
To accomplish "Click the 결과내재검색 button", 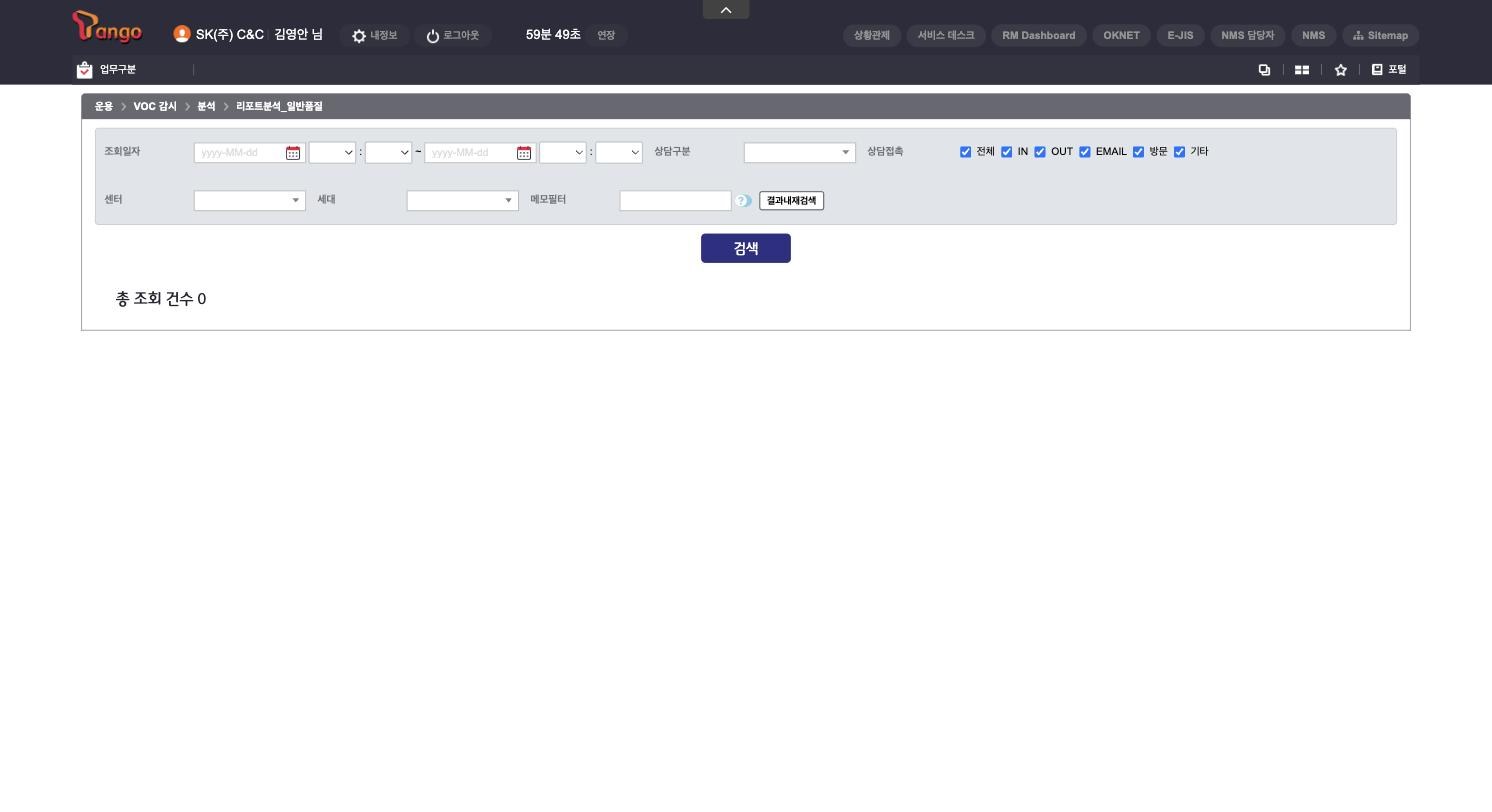I will (x=792, y=201).
